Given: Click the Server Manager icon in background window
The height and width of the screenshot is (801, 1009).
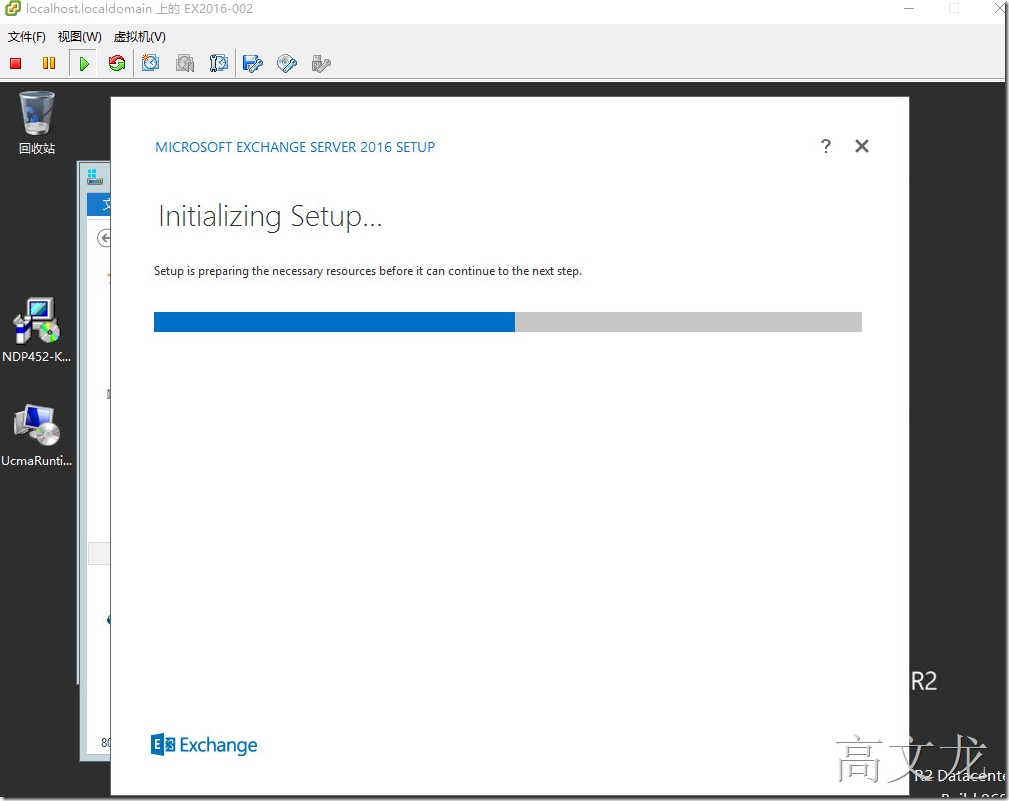Looking at the screenshot, I should [95, 176].
